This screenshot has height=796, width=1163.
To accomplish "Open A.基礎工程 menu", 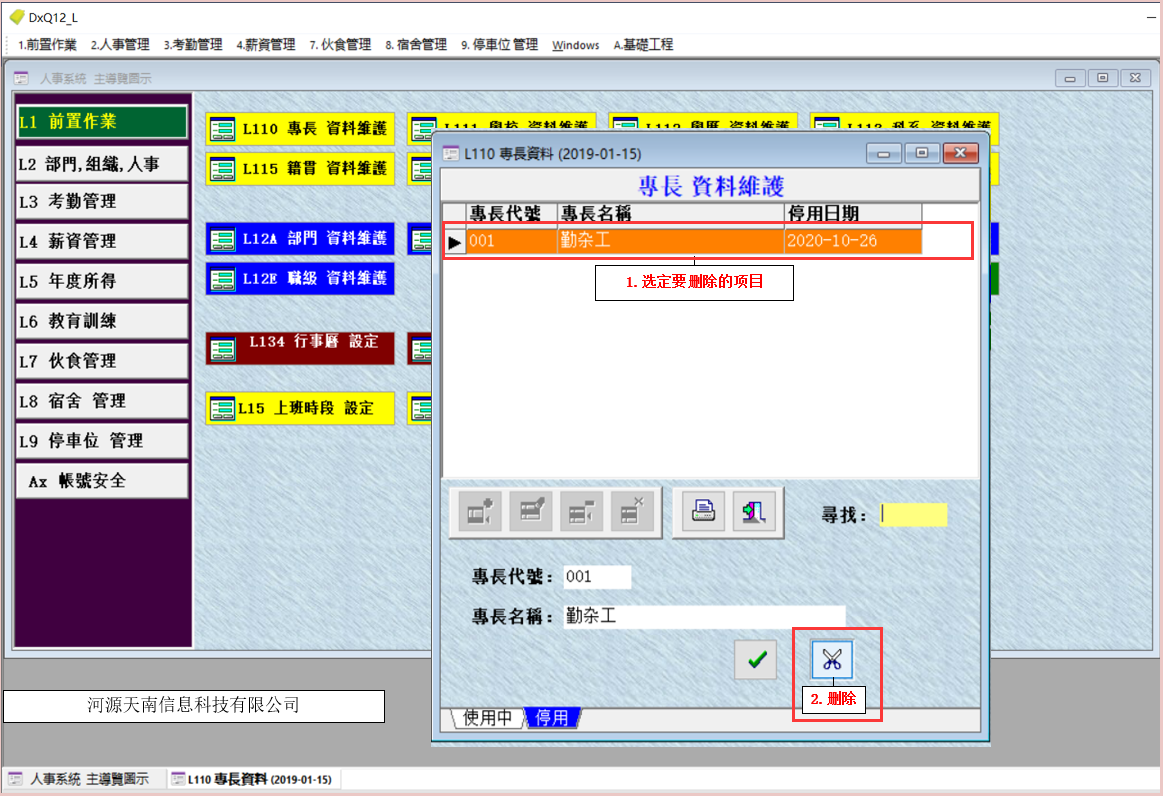I will coord(643,45).
